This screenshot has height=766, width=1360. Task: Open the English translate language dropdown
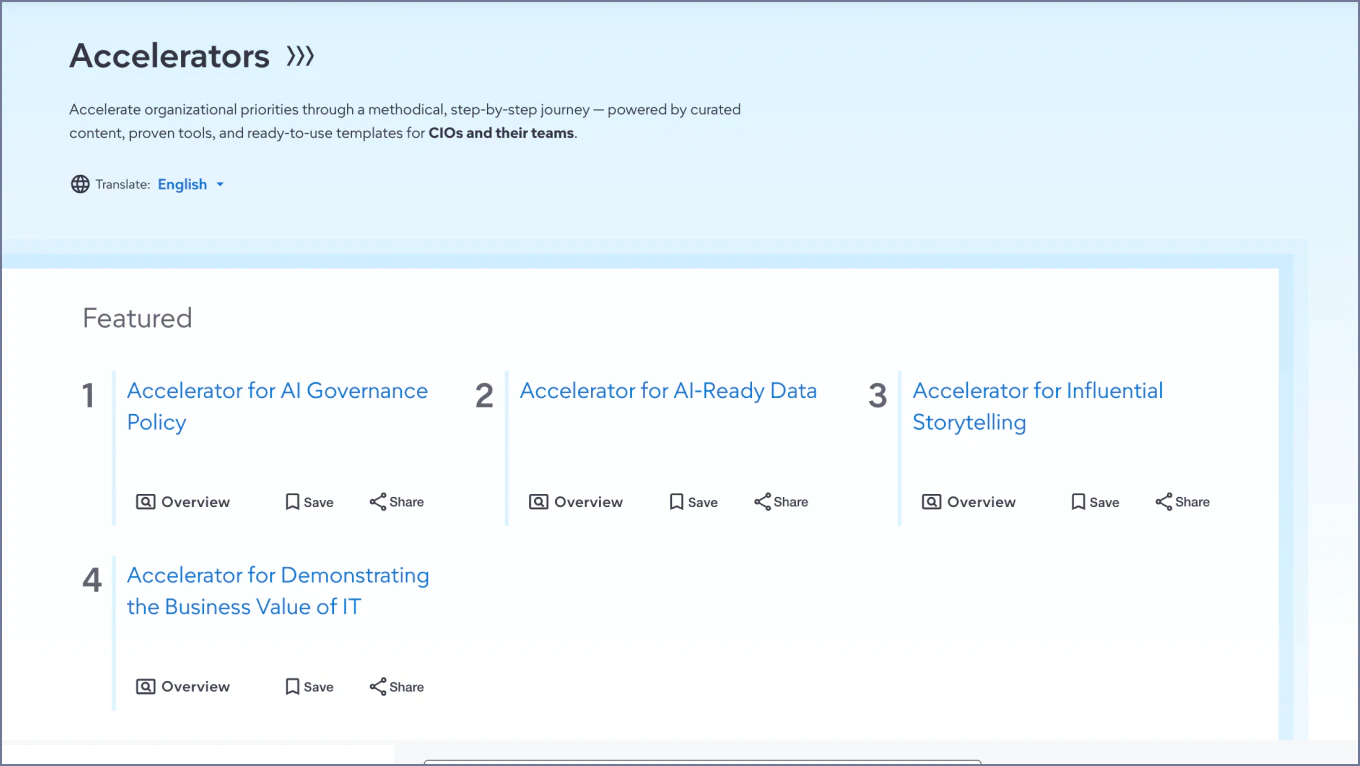[191, 184]
